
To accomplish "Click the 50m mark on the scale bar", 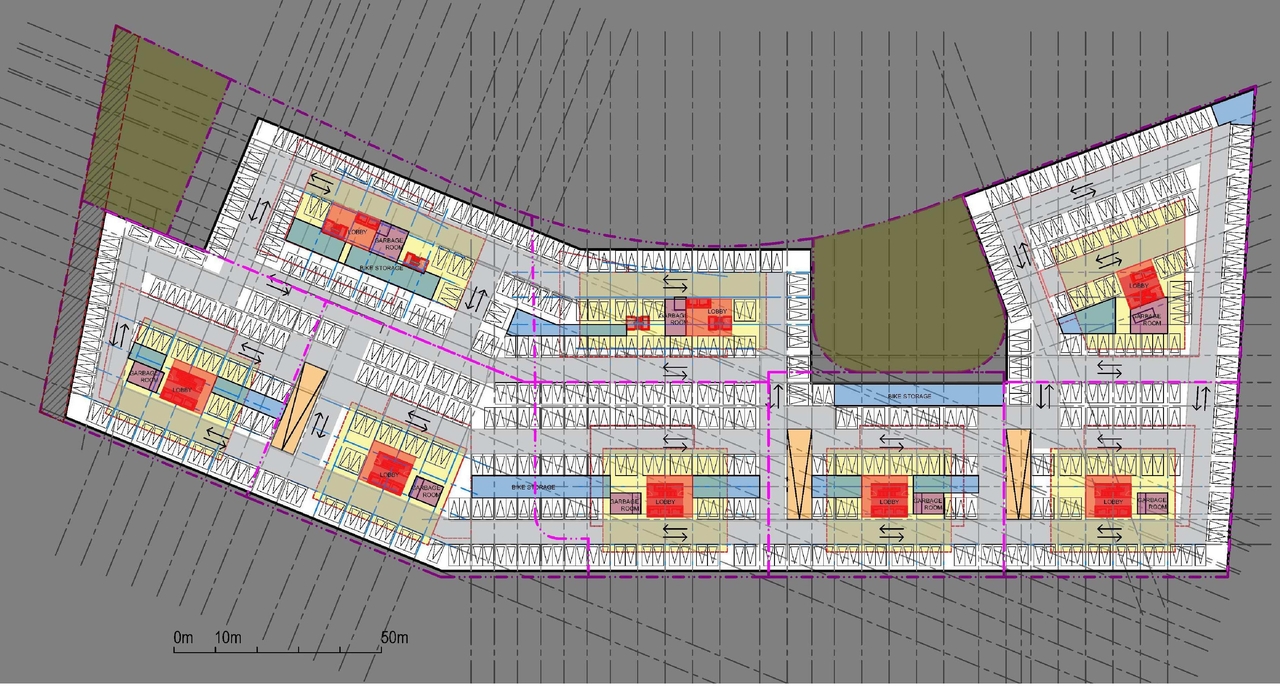I will coord(393,635).
